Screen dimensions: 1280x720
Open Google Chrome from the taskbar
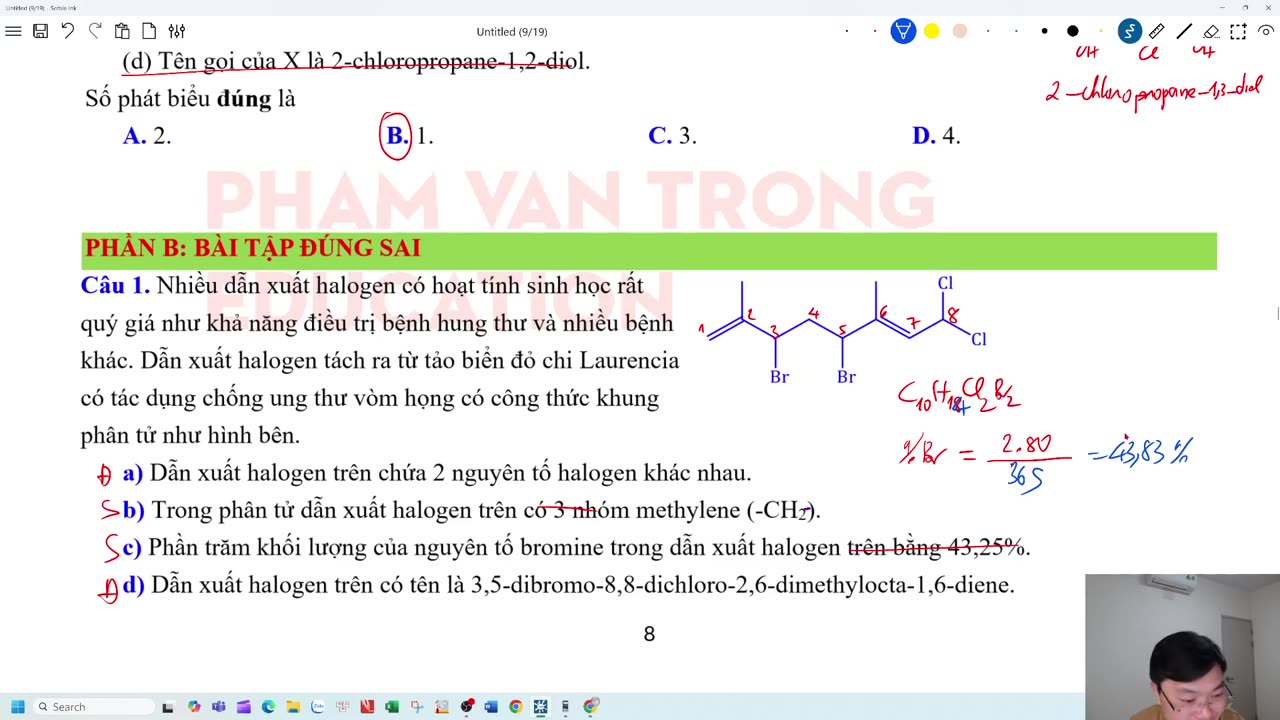[x=515, y=707]
